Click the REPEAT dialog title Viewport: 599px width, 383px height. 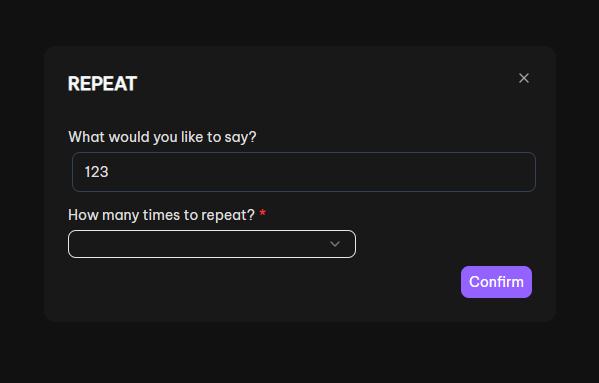pos(102,84)
